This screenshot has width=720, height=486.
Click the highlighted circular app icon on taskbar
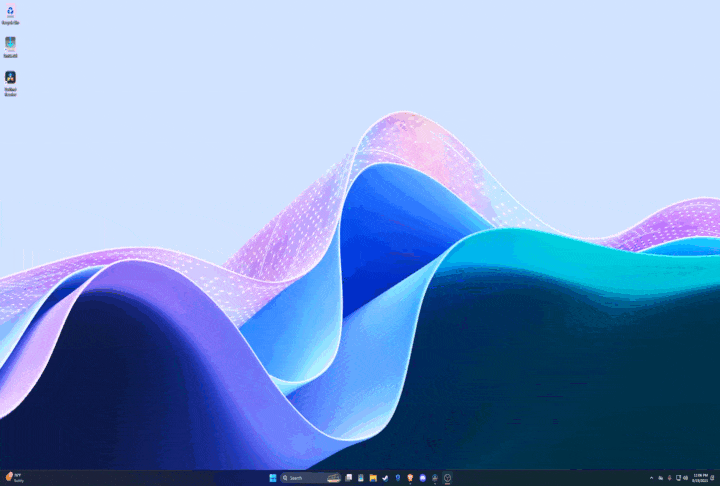(447, 478)
